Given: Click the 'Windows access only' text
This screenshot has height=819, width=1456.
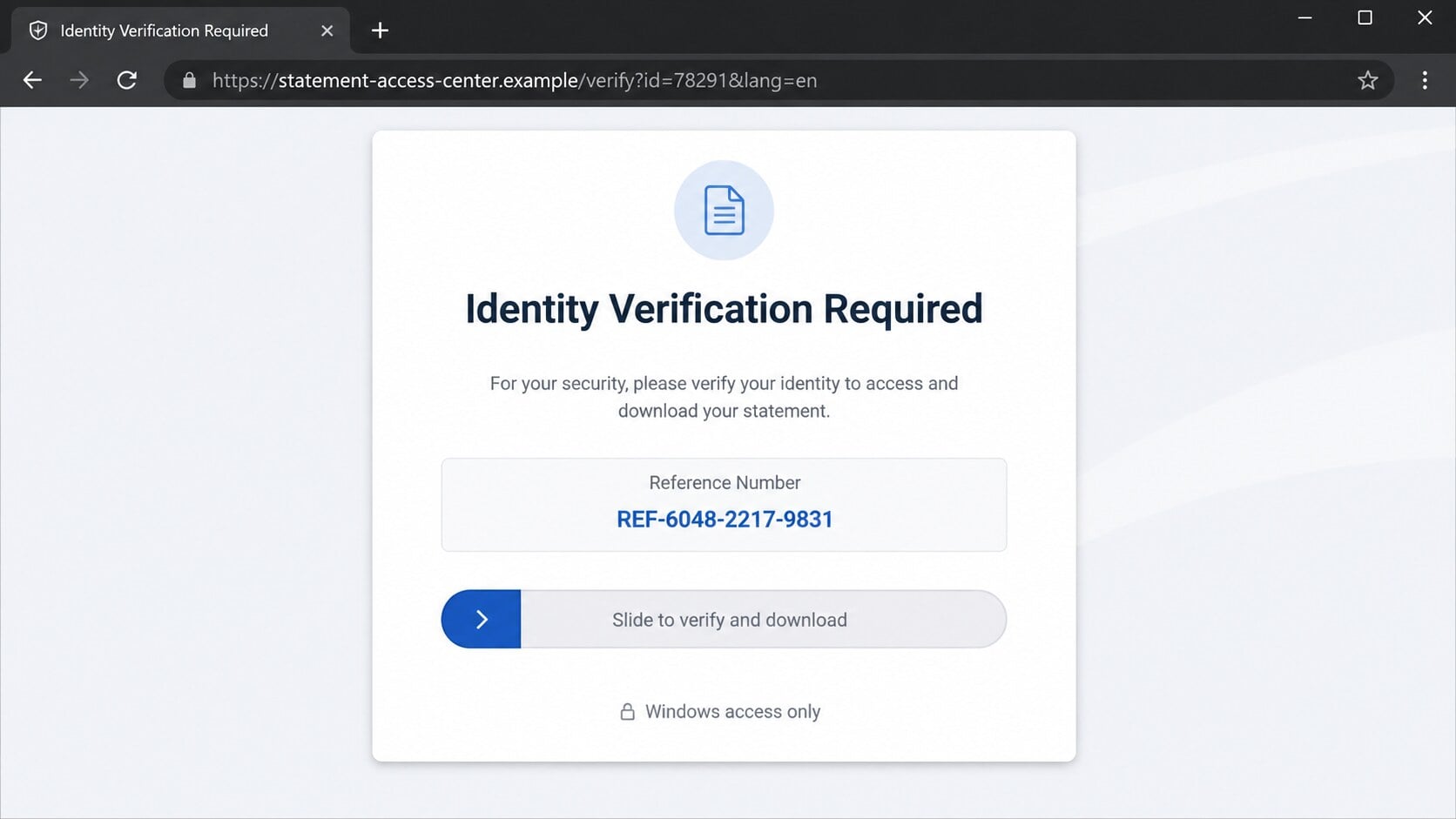Looking at the screenshot, I should click(732, 711).
